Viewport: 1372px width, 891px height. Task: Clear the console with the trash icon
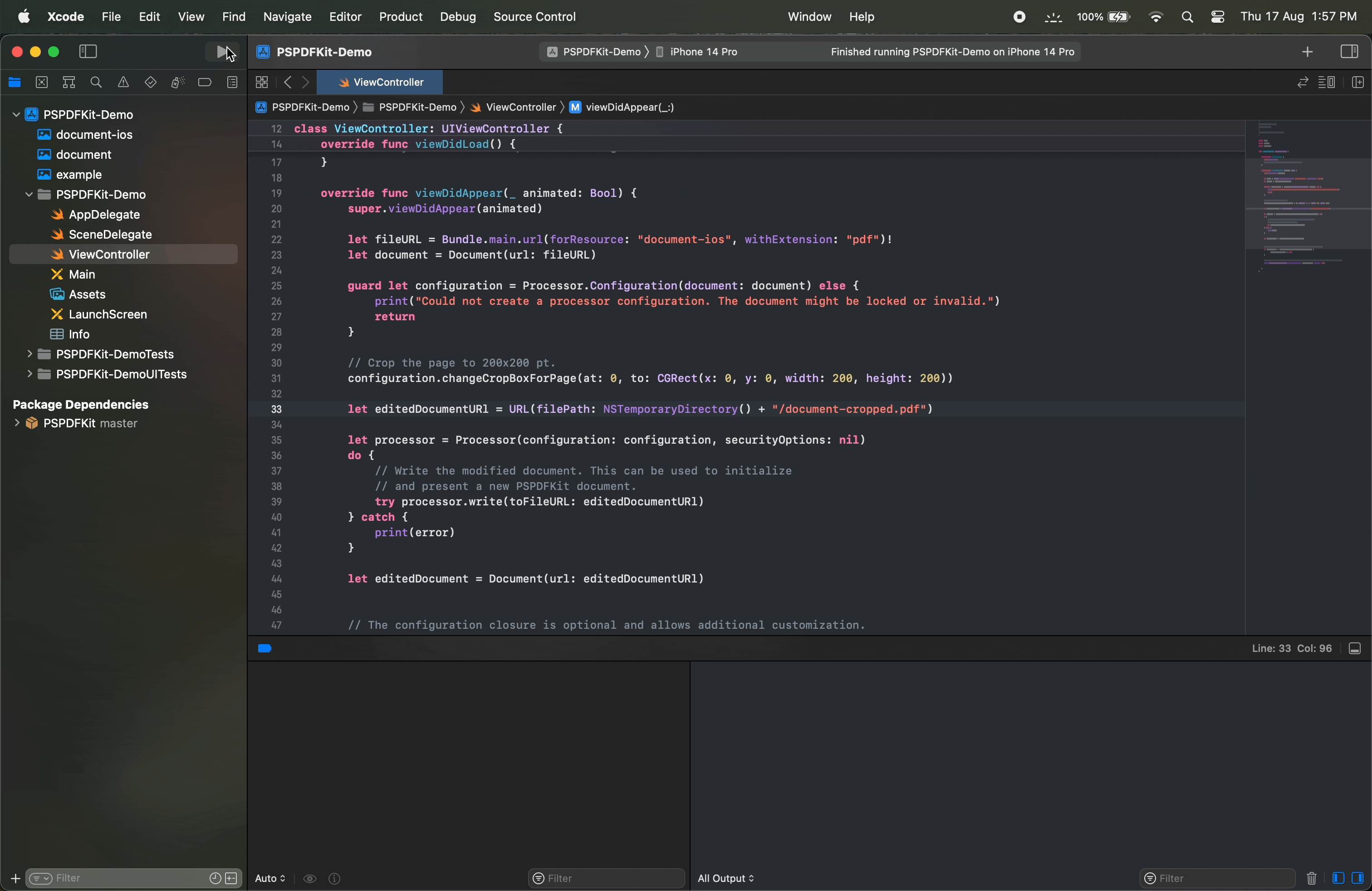[1313, 879]
